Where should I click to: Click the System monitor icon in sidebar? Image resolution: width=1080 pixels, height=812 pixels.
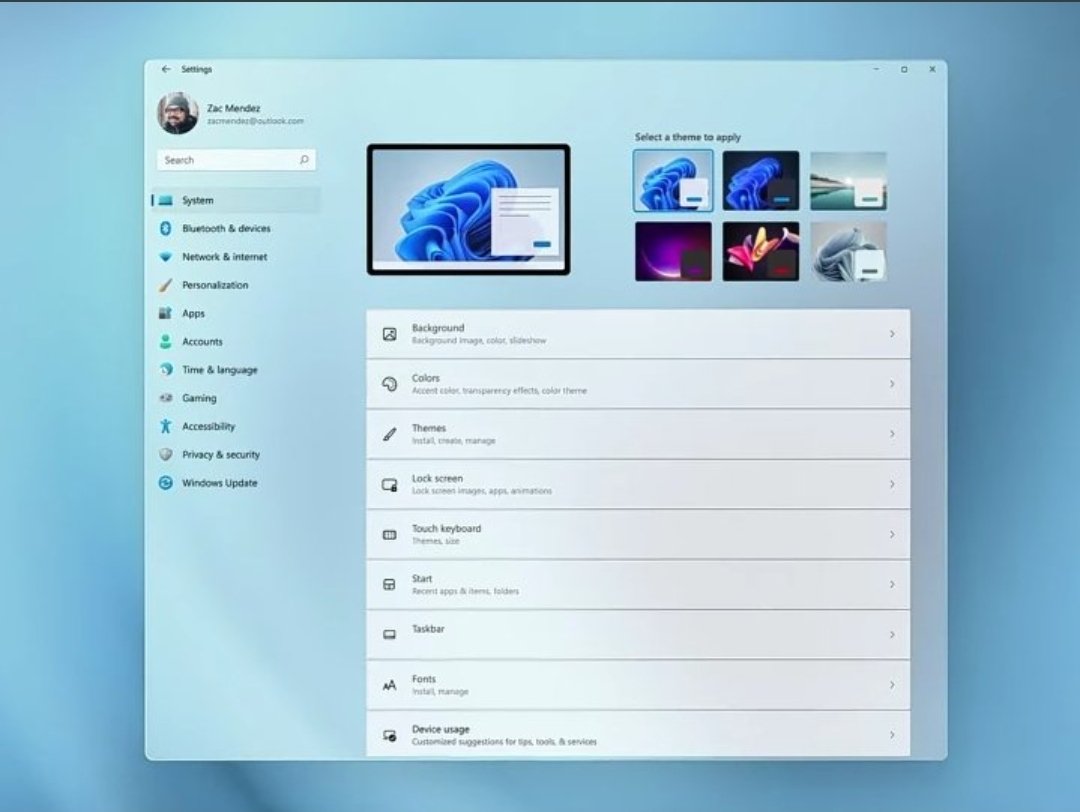(x=165, y=200)
